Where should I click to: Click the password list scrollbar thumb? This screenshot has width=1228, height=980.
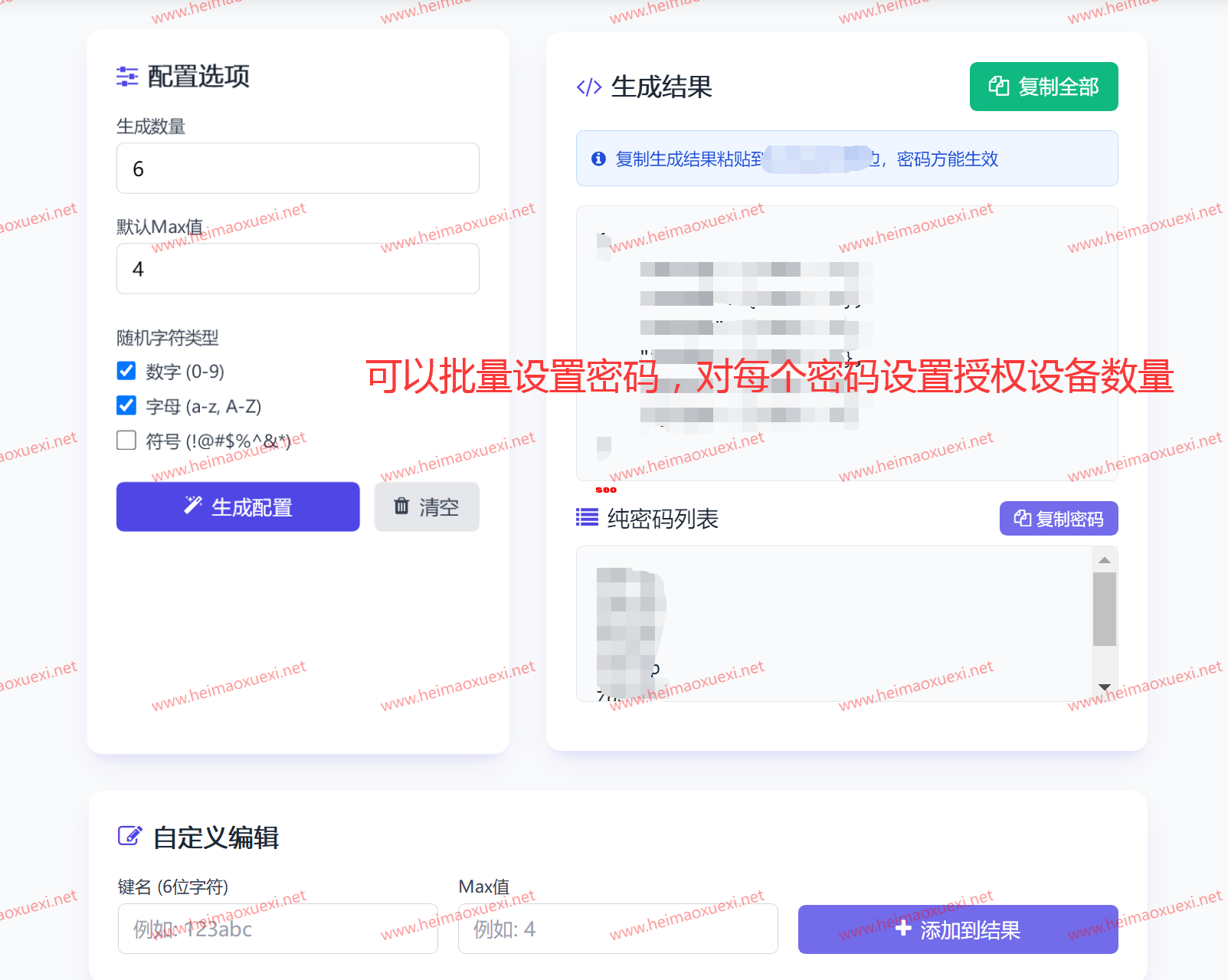(x=1104, y=609)
